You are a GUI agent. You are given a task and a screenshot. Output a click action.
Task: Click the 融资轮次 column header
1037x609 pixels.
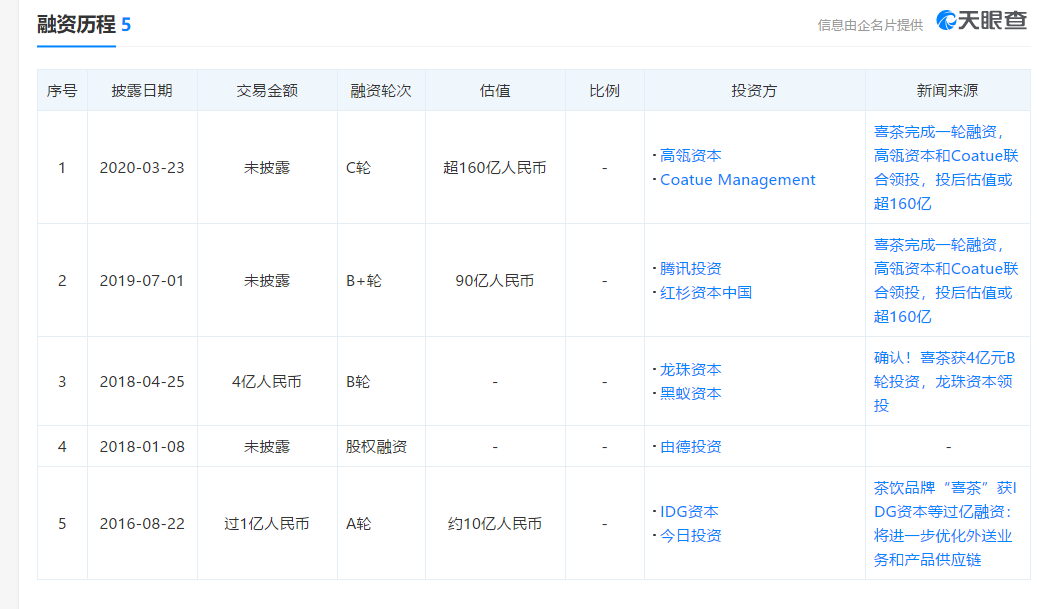pos(381,91)
